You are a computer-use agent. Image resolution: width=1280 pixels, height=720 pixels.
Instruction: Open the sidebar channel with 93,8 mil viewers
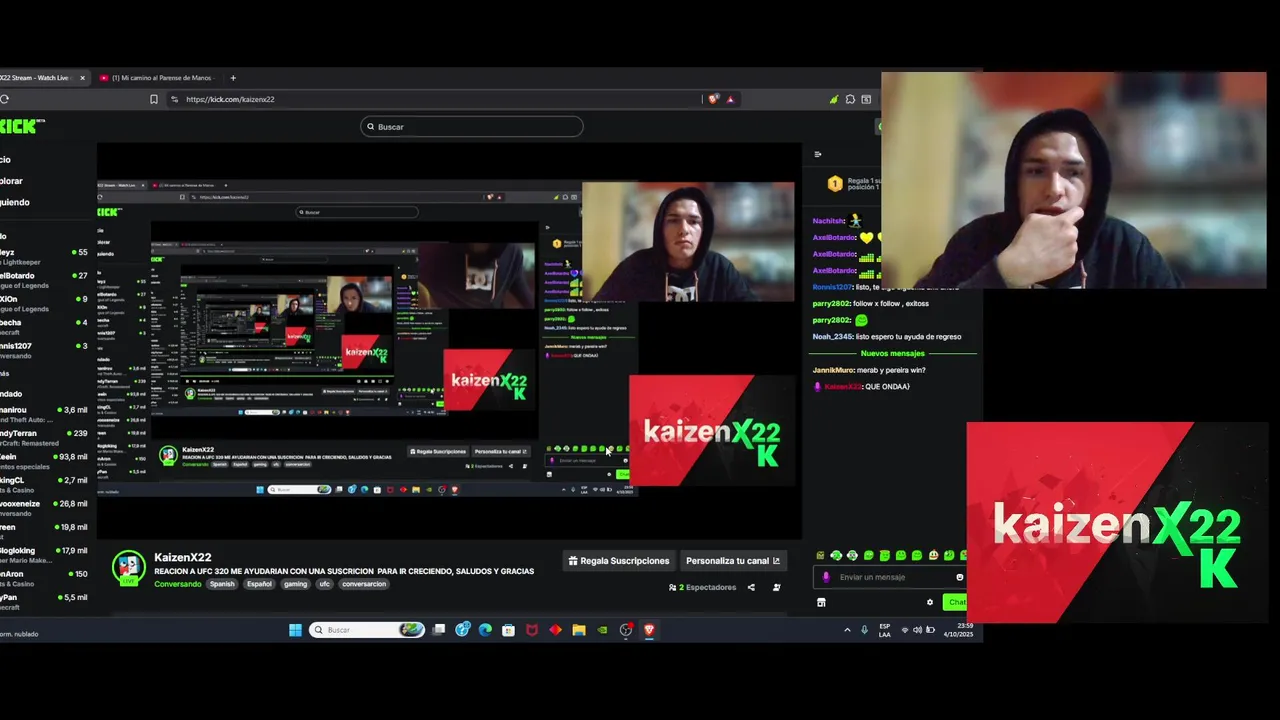(x=44, y=461)
